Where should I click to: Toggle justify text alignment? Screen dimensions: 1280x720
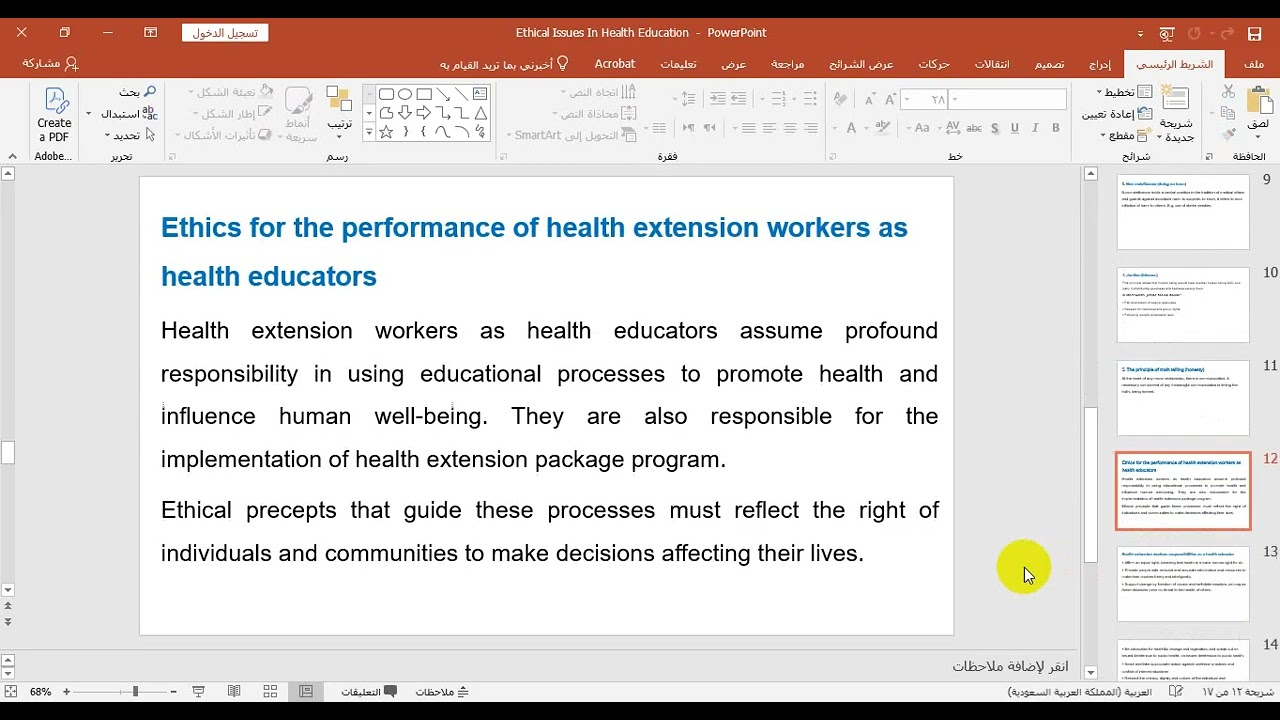coord(747,128)
